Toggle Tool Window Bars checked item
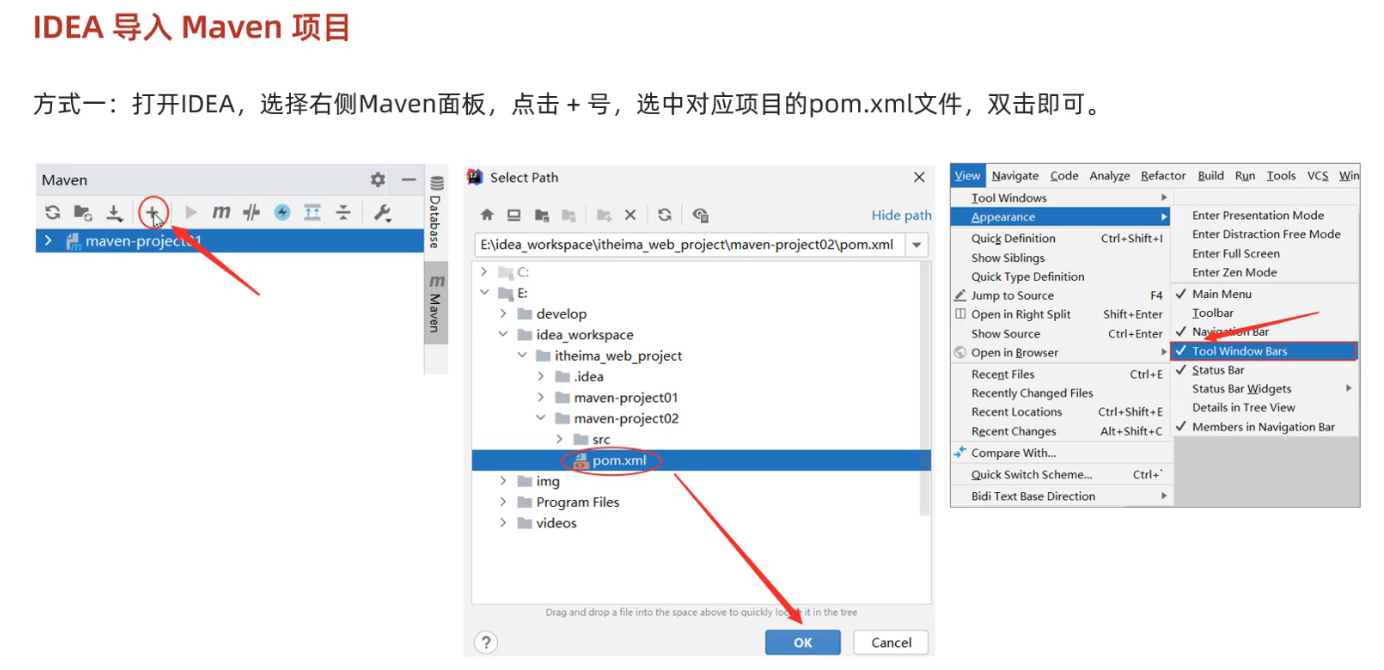This screenshot has height=670, width=1384. point(1264,351)
